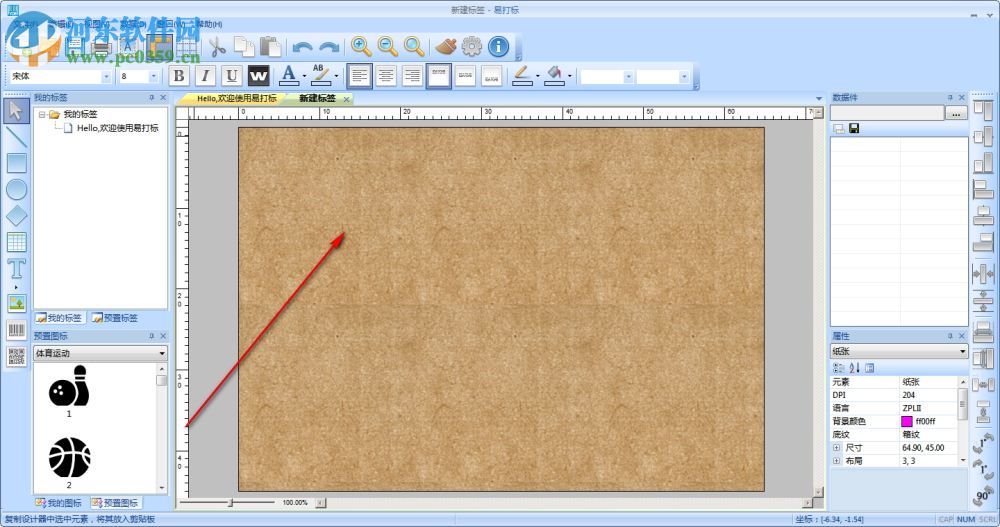Switch to the Hello,欢迎使用易打标 document tab
The image size is (1000, 527).
click(237, 98)
